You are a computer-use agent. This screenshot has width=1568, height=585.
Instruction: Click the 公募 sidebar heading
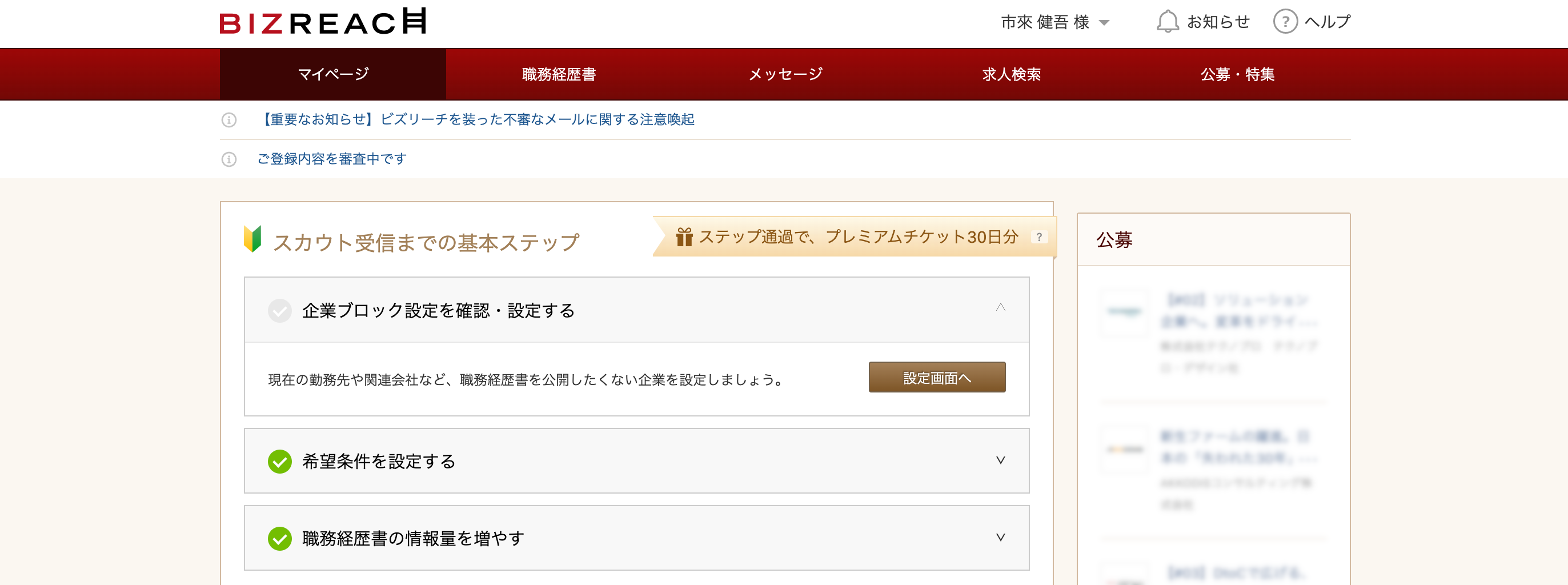tap(1114, 240)
